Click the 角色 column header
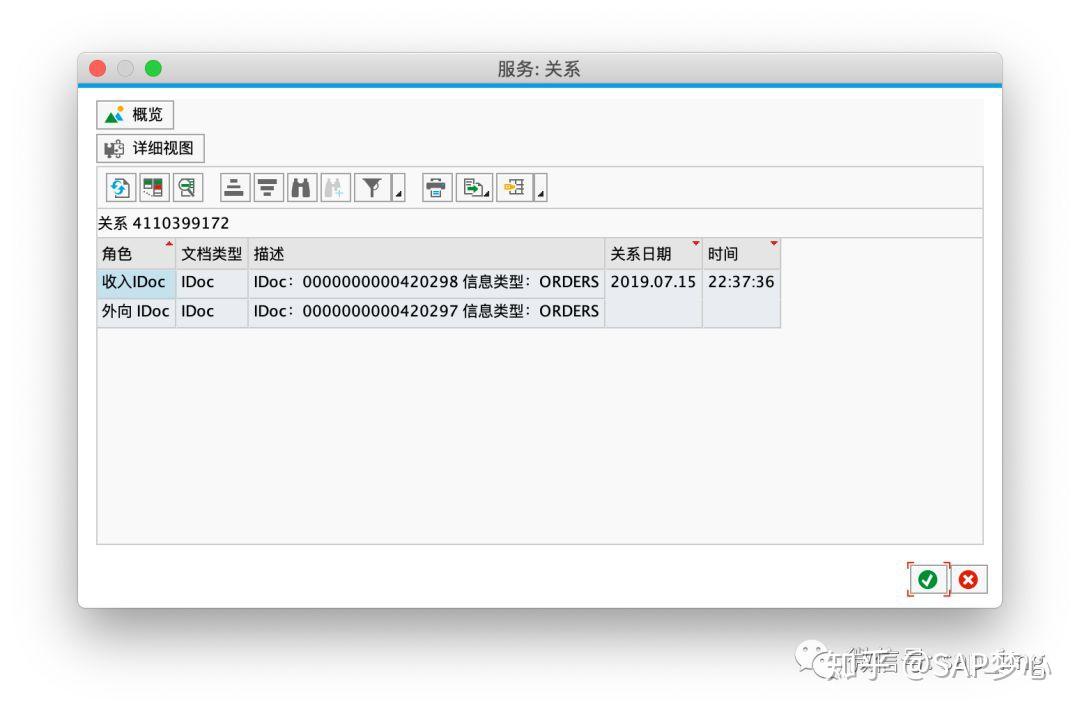The image size is (1080, 711). (x=136, y=254)
